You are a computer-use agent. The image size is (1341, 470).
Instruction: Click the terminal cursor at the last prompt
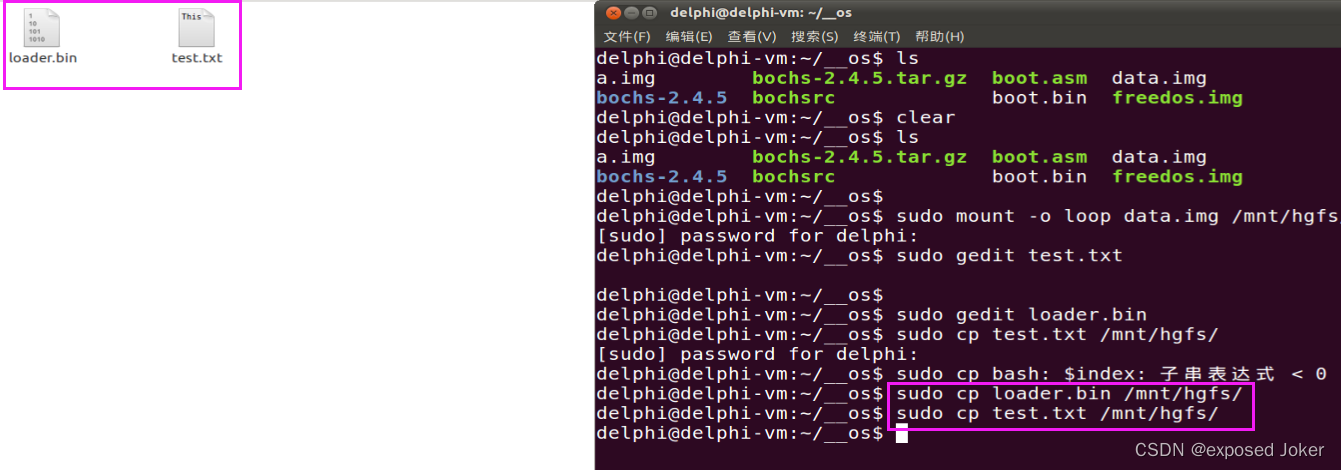pyautogui.click(x=901, y=433)
